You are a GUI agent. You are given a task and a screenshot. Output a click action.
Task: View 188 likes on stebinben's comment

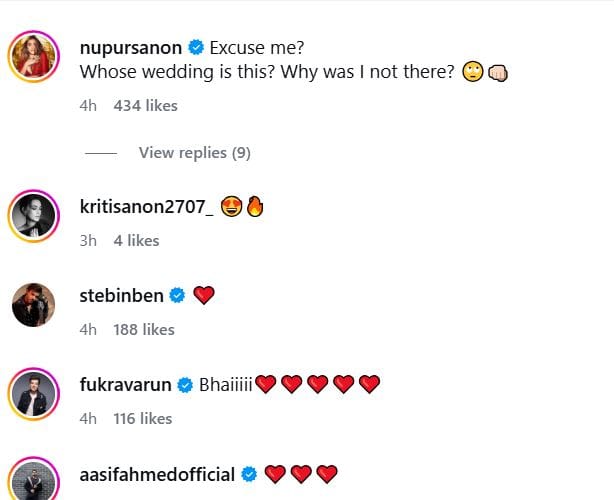coord(143,329)
